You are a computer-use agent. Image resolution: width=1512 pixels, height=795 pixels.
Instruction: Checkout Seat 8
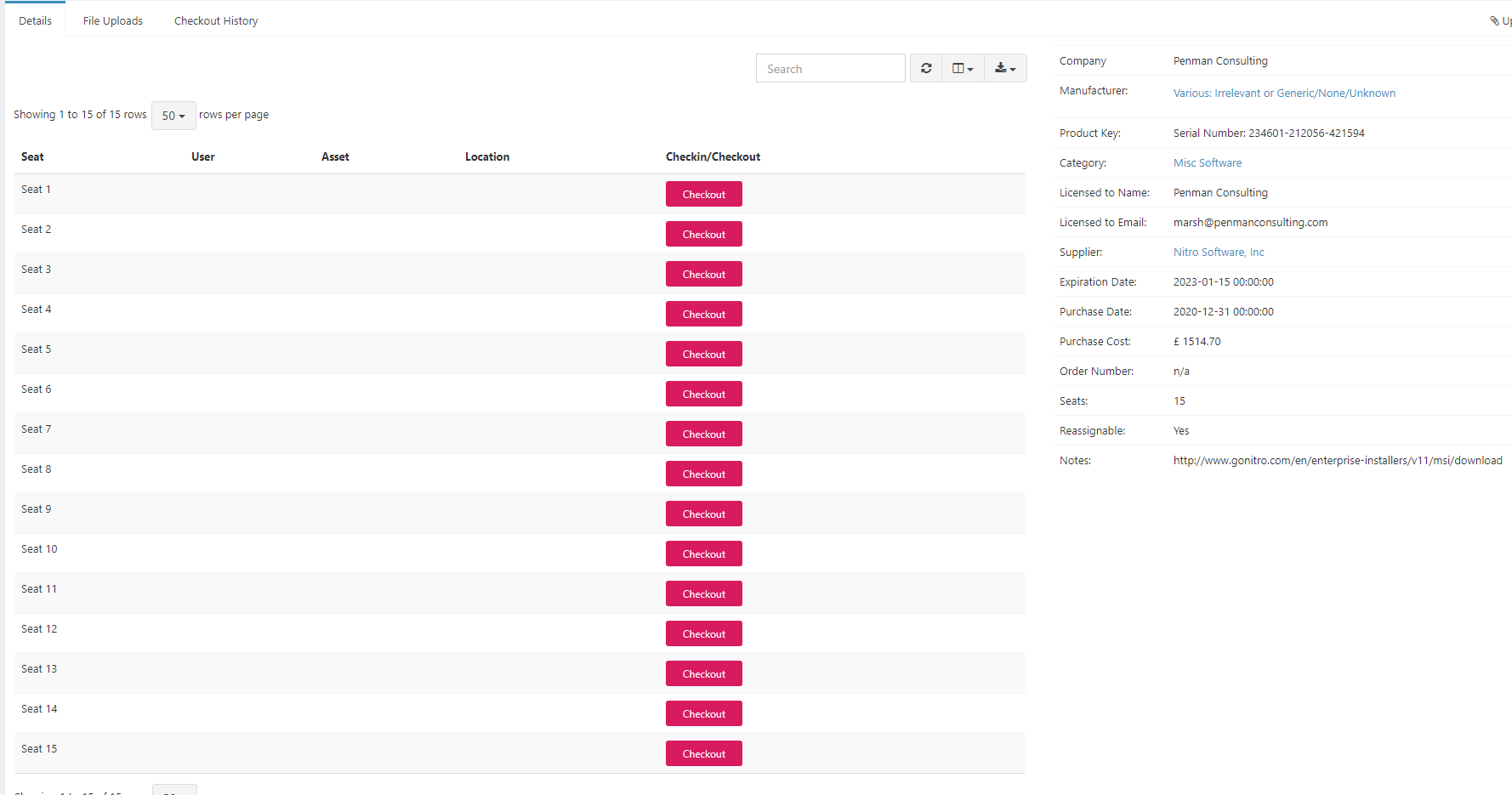coord(703,474)
